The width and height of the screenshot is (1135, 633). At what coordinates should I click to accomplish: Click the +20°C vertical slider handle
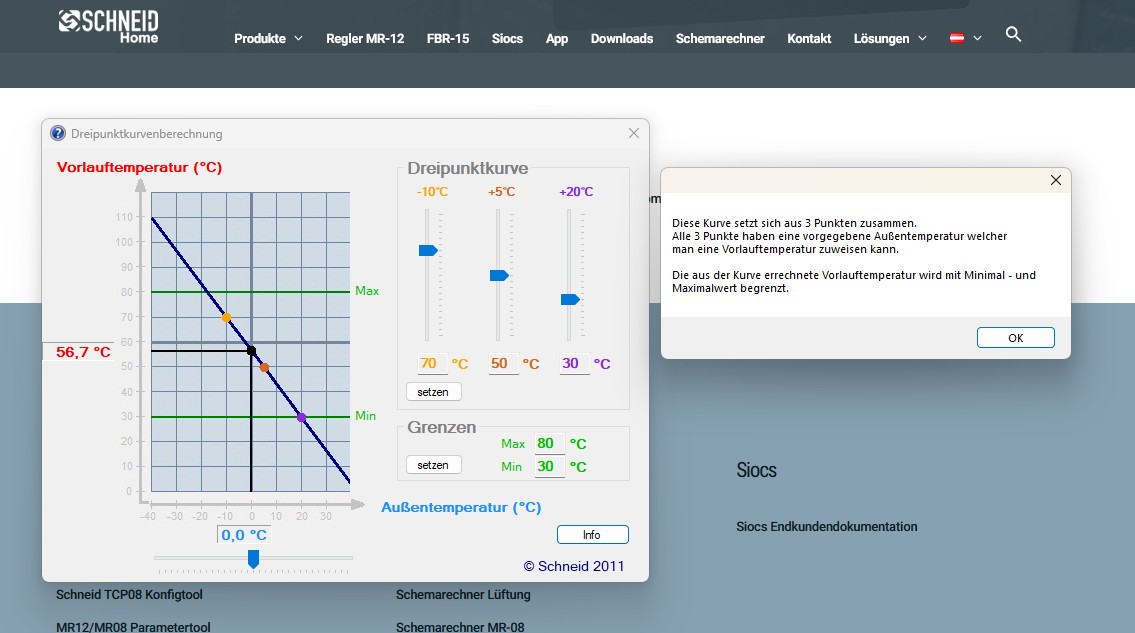570,299
